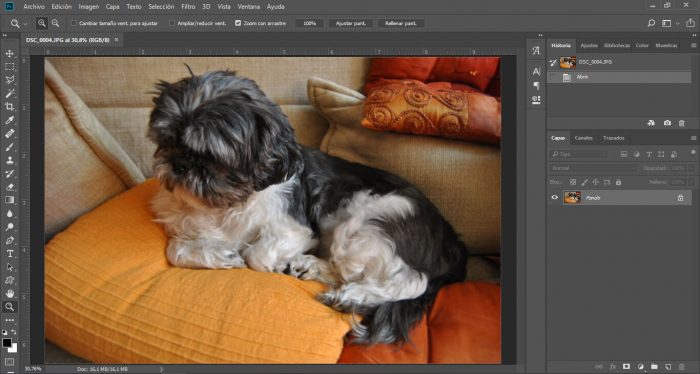This screenshot has width=700, height=374.
Task: Open the Character panel icon
Action: point(536,71)
